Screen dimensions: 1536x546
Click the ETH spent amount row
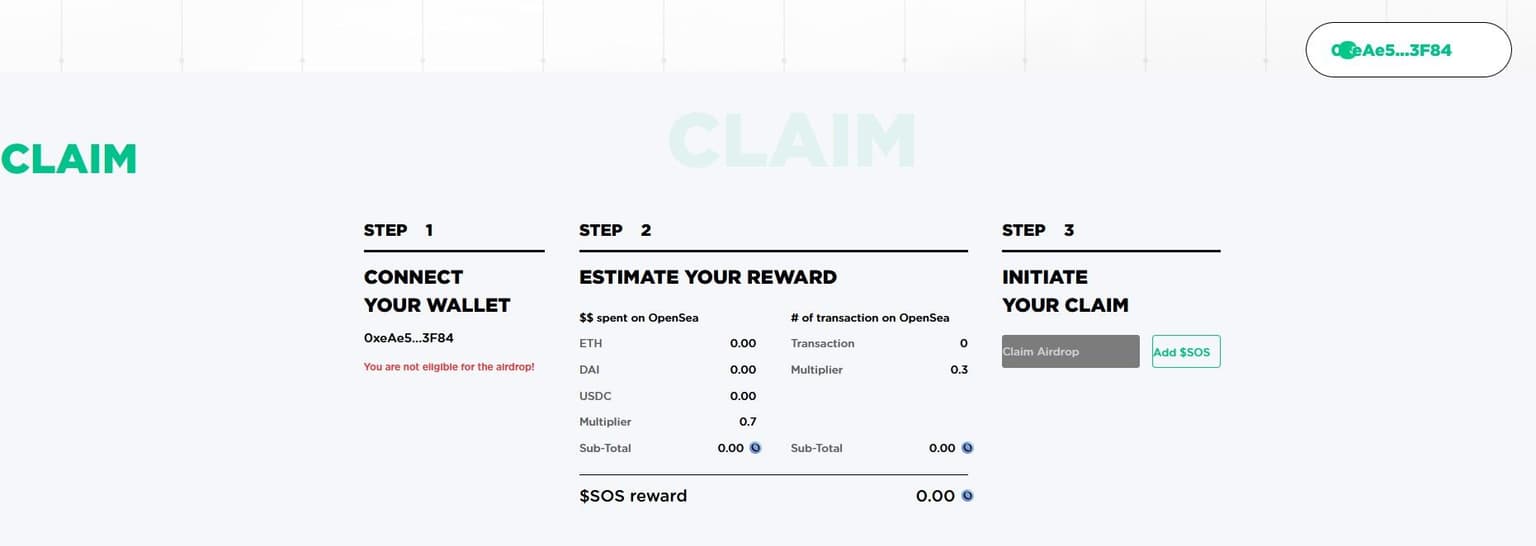[667, 343]
